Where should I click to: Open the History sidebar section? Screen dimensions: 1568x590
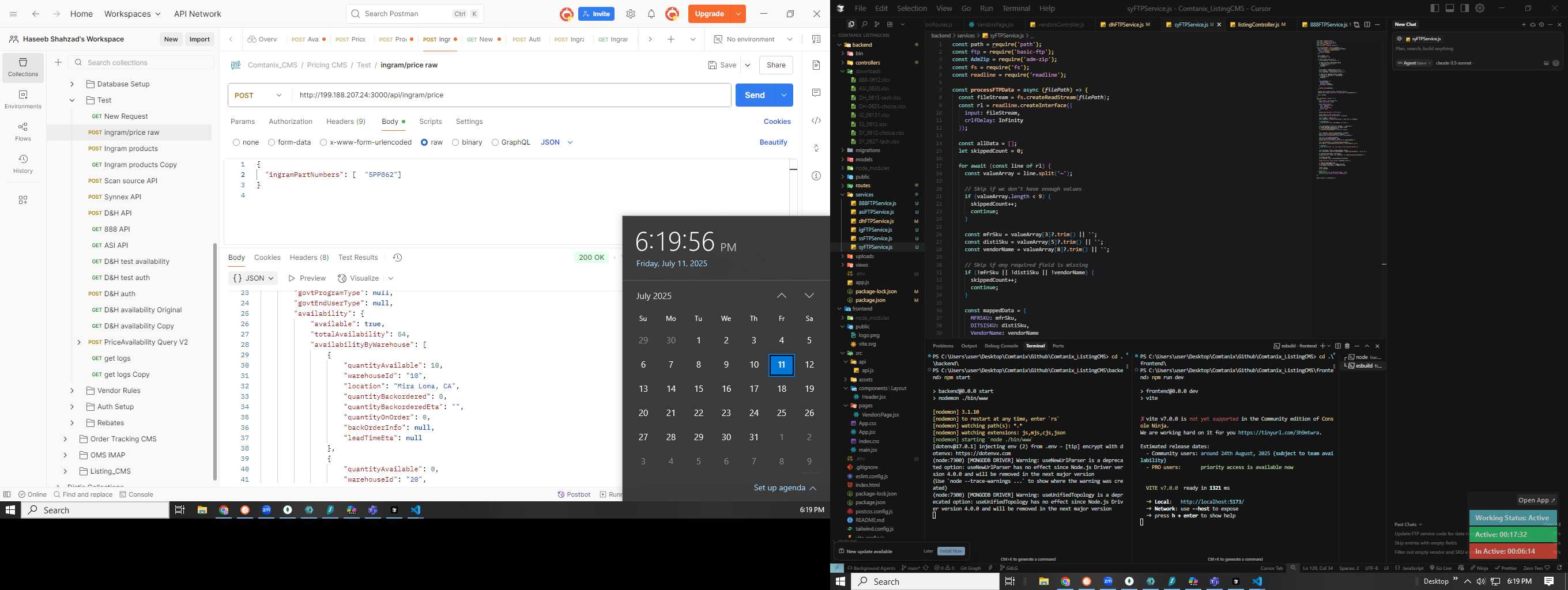pyautogui.click(x=23, y=164)
